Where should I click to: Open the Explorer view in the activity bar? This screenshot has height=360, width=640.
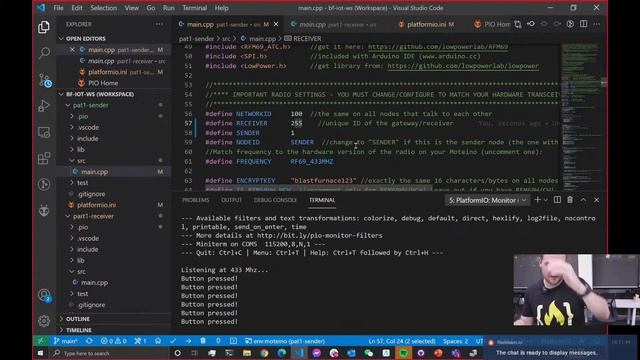[44, 27]
